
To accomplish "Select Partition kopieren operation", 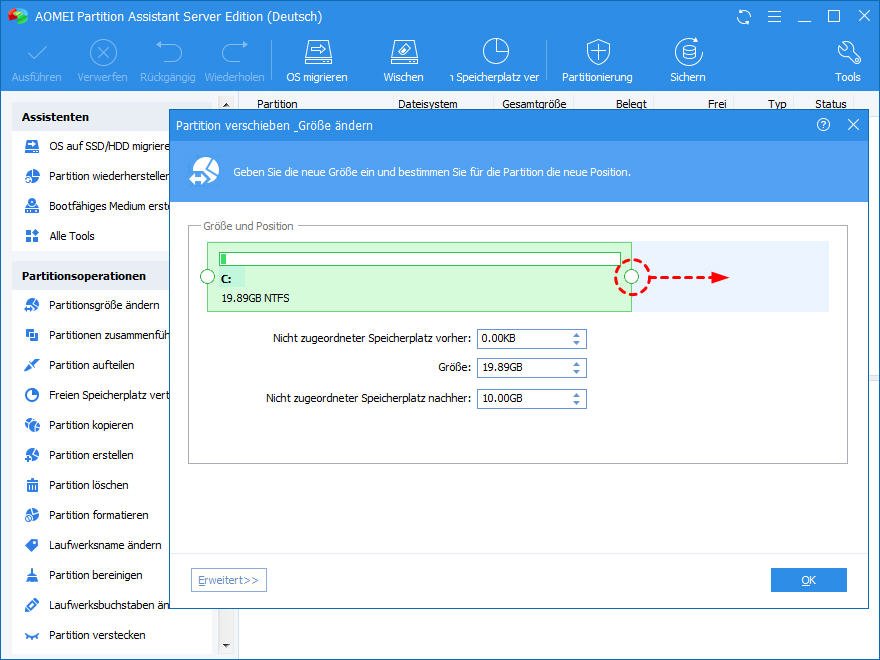I will click(x=79, y=425).
